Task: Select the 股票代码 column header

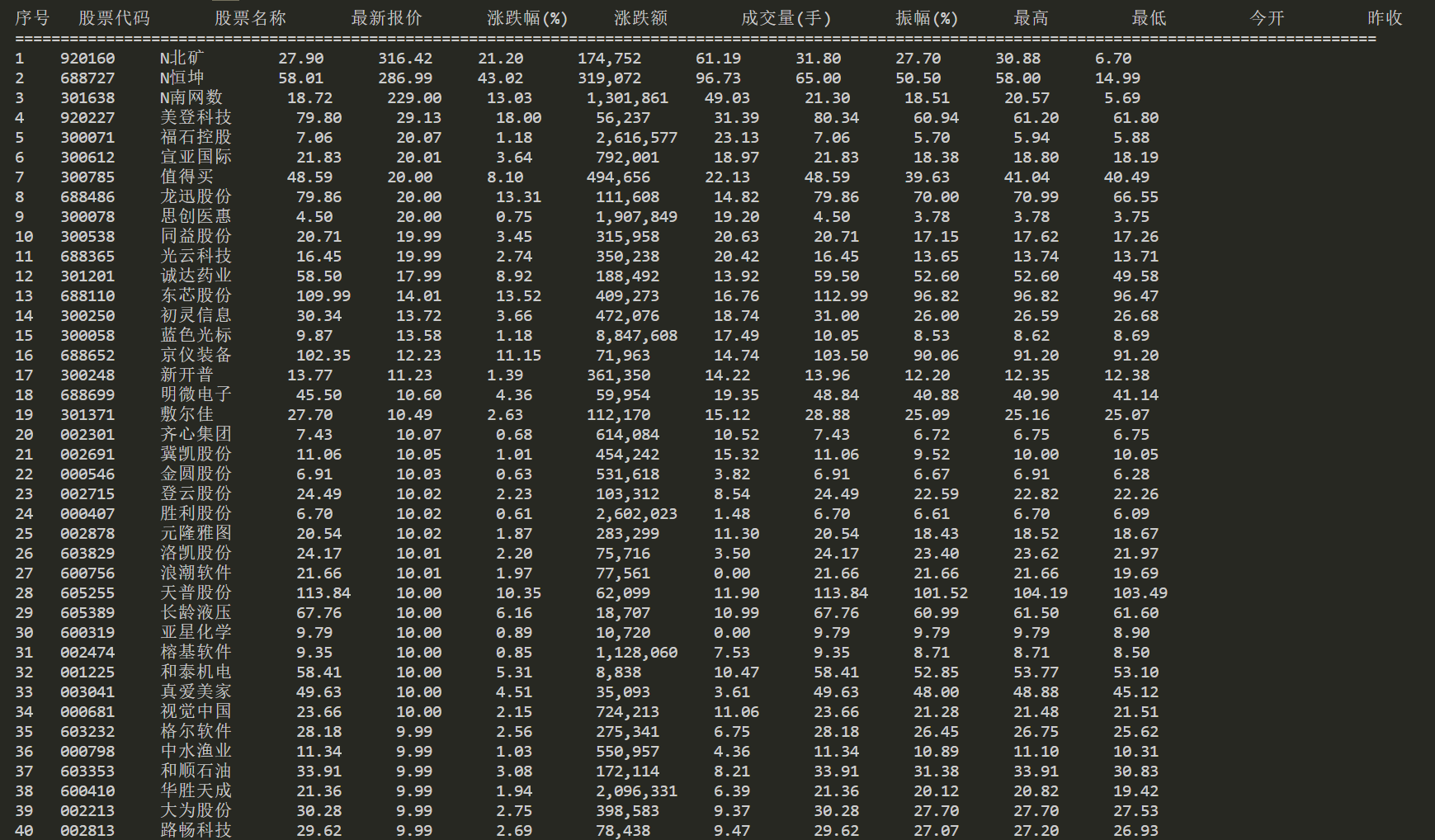Action: click(x=114, y=17)
